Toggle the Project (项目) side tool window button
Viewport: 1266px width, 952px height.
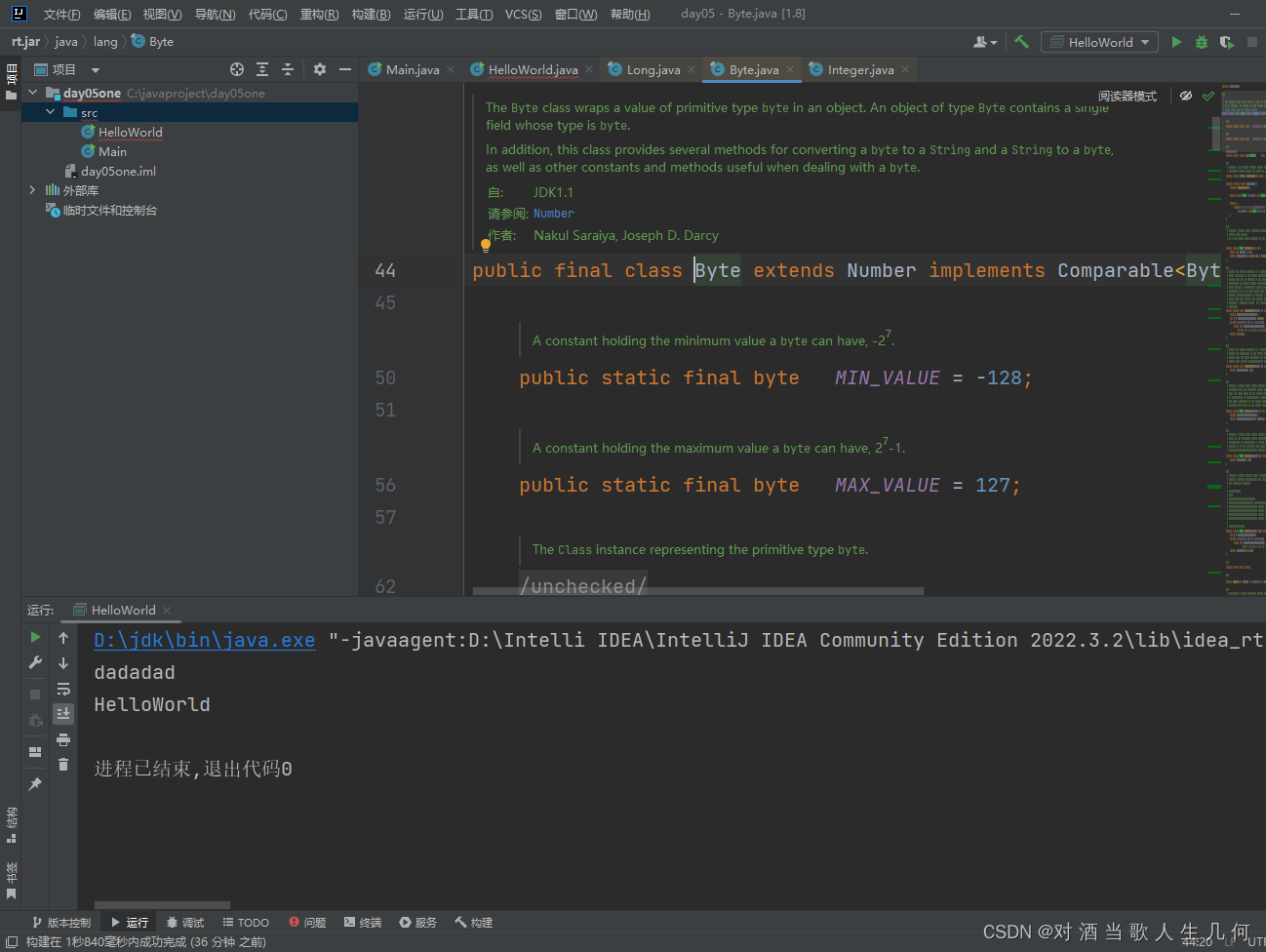point(11,81)
